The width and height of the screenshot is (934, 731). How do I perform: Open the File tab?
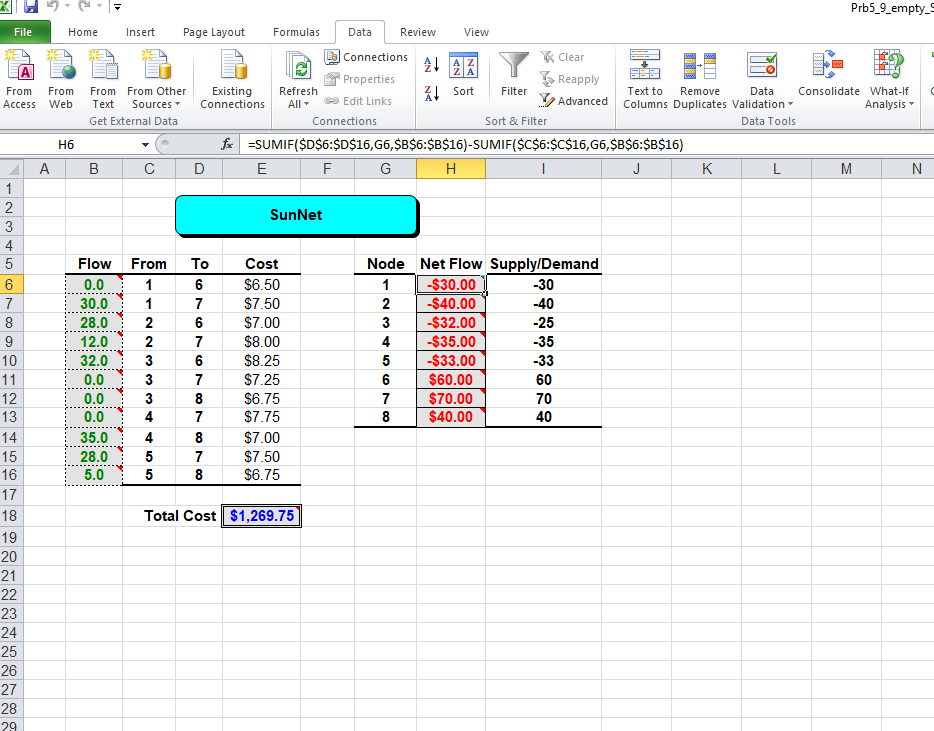24,32
